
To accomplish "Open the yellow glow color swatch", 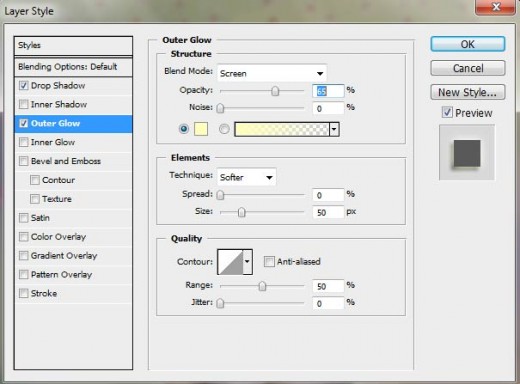I will [201, 129].
